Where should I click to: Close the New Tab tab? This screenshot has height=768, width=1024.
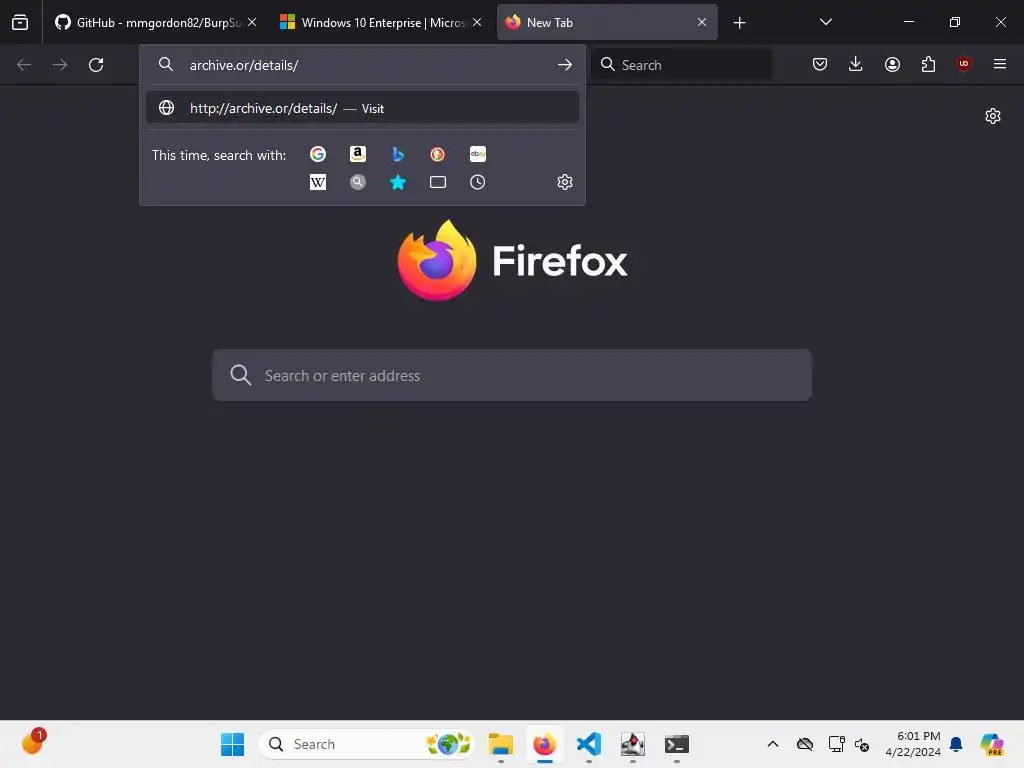pyautogui.click(x=702, y=22)
